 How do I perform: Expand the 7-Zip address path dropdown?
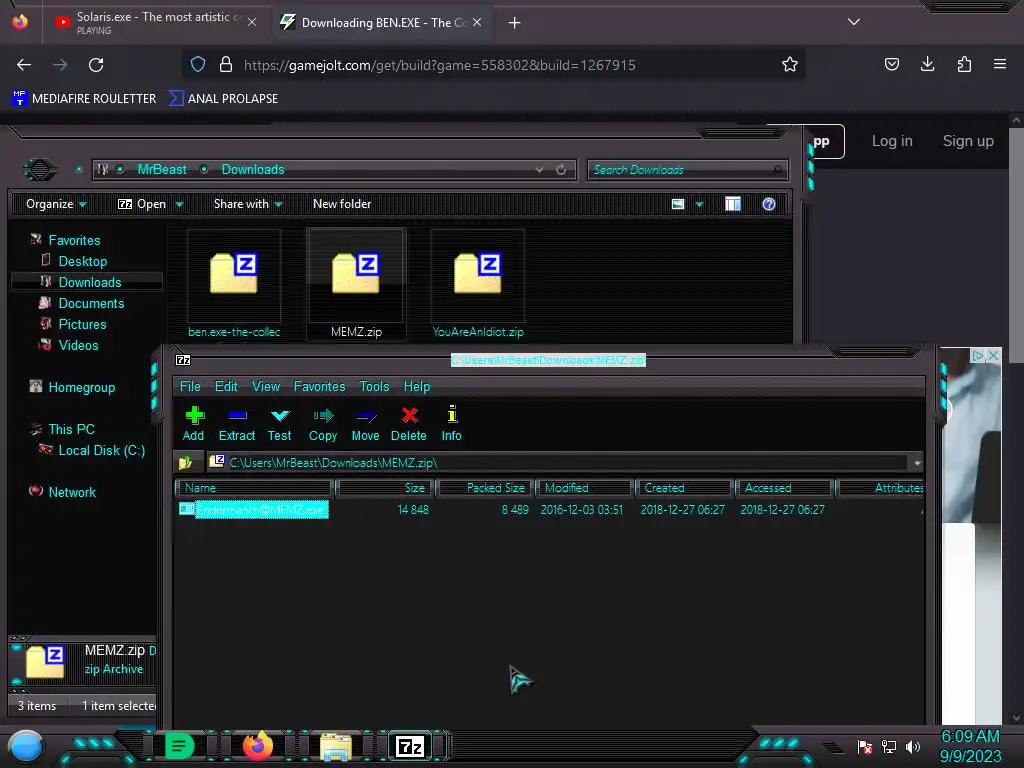click(x=917, y=463)
